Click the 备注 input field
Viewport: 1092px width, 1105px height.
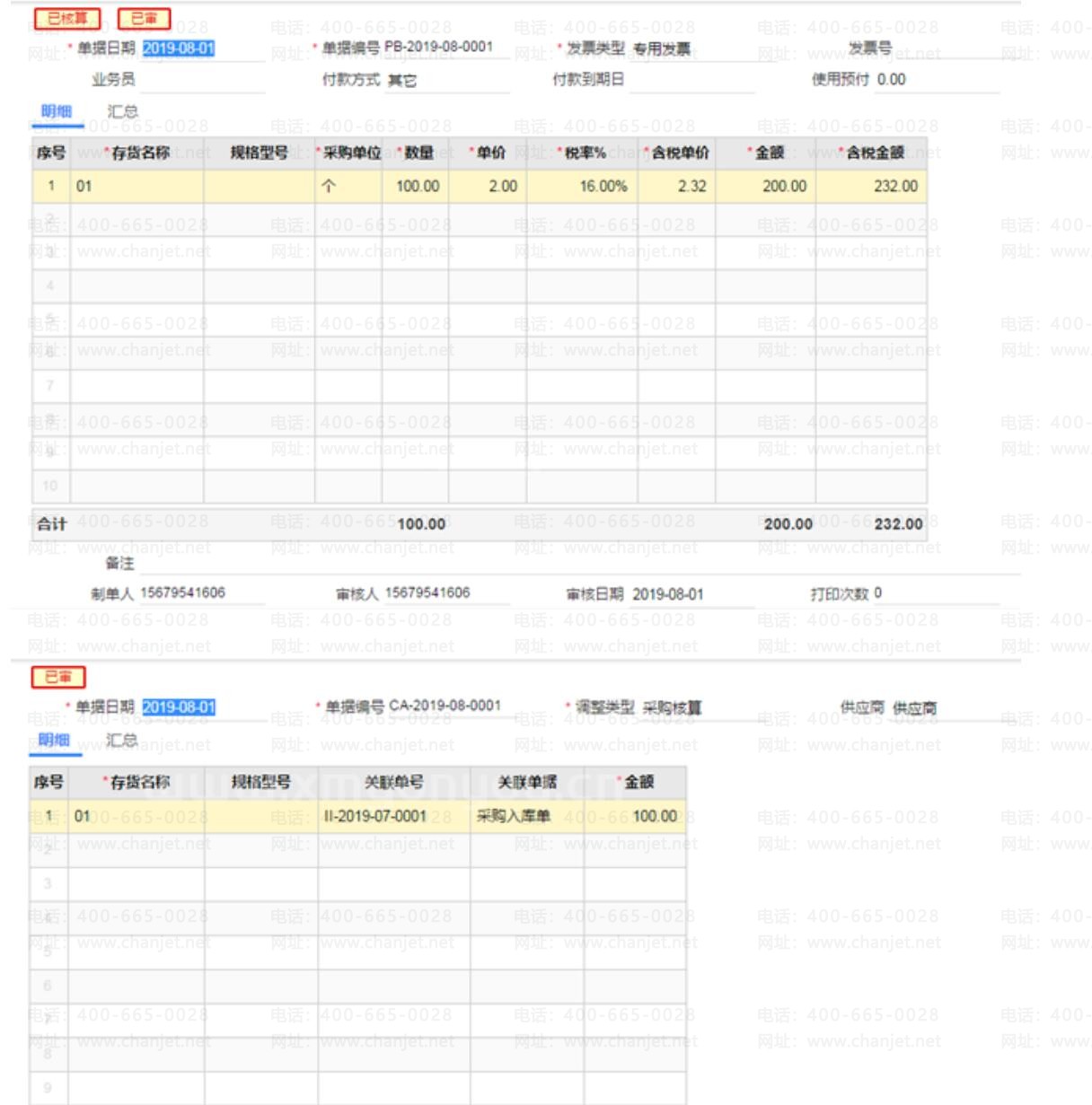(x=579, y=564)
